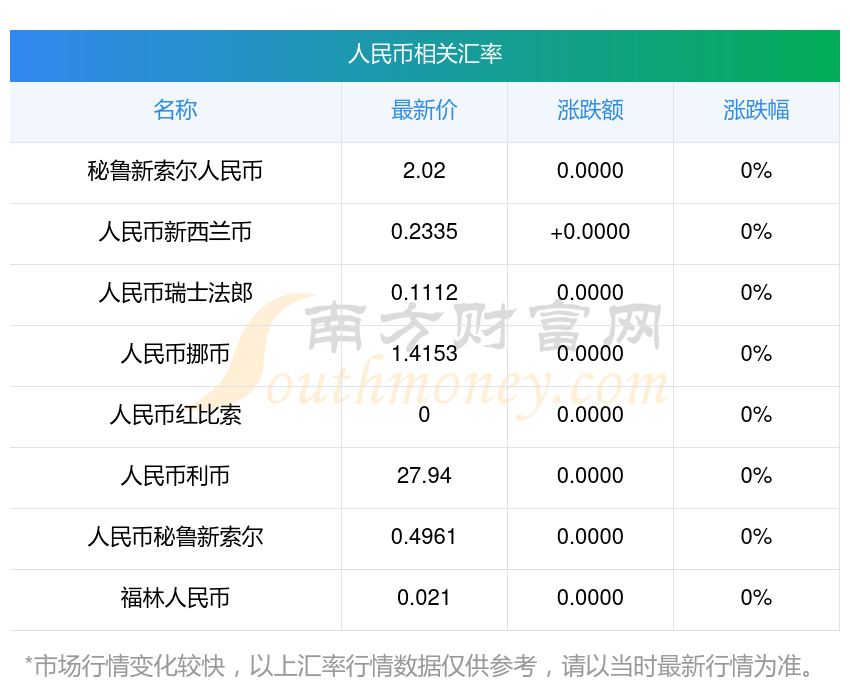Select the 人民币瑞士法郎 row name
The width and height of the screenshot is (850, 698).
click(x=175, y=293)
